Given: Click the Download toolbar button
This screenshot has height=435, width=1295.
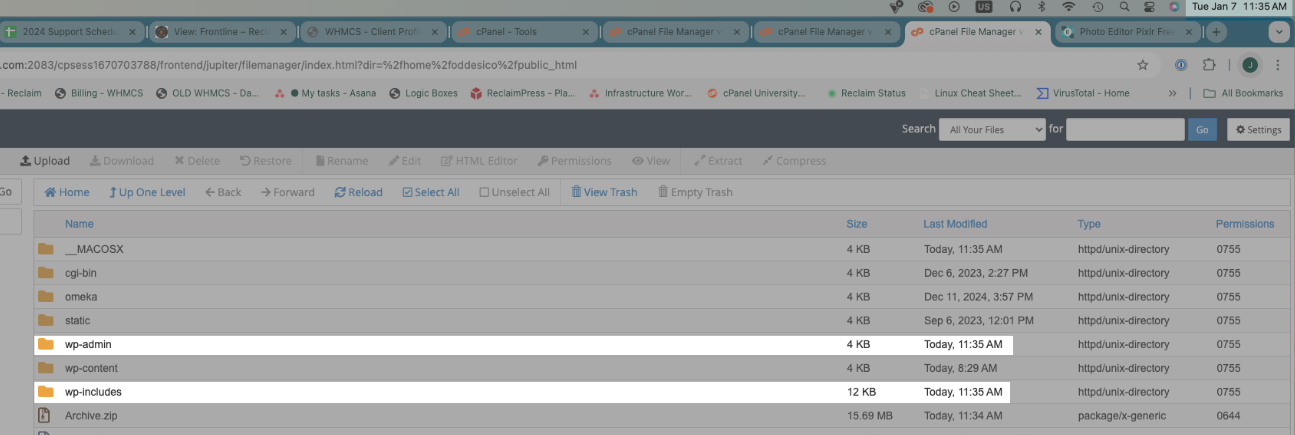Looking at the screenshot, I should coord(121,161).
